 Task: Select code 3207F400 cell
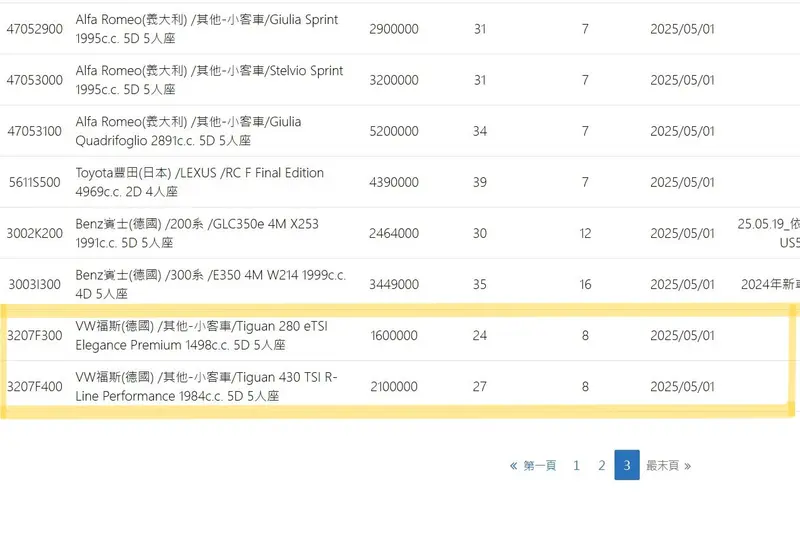35,386
